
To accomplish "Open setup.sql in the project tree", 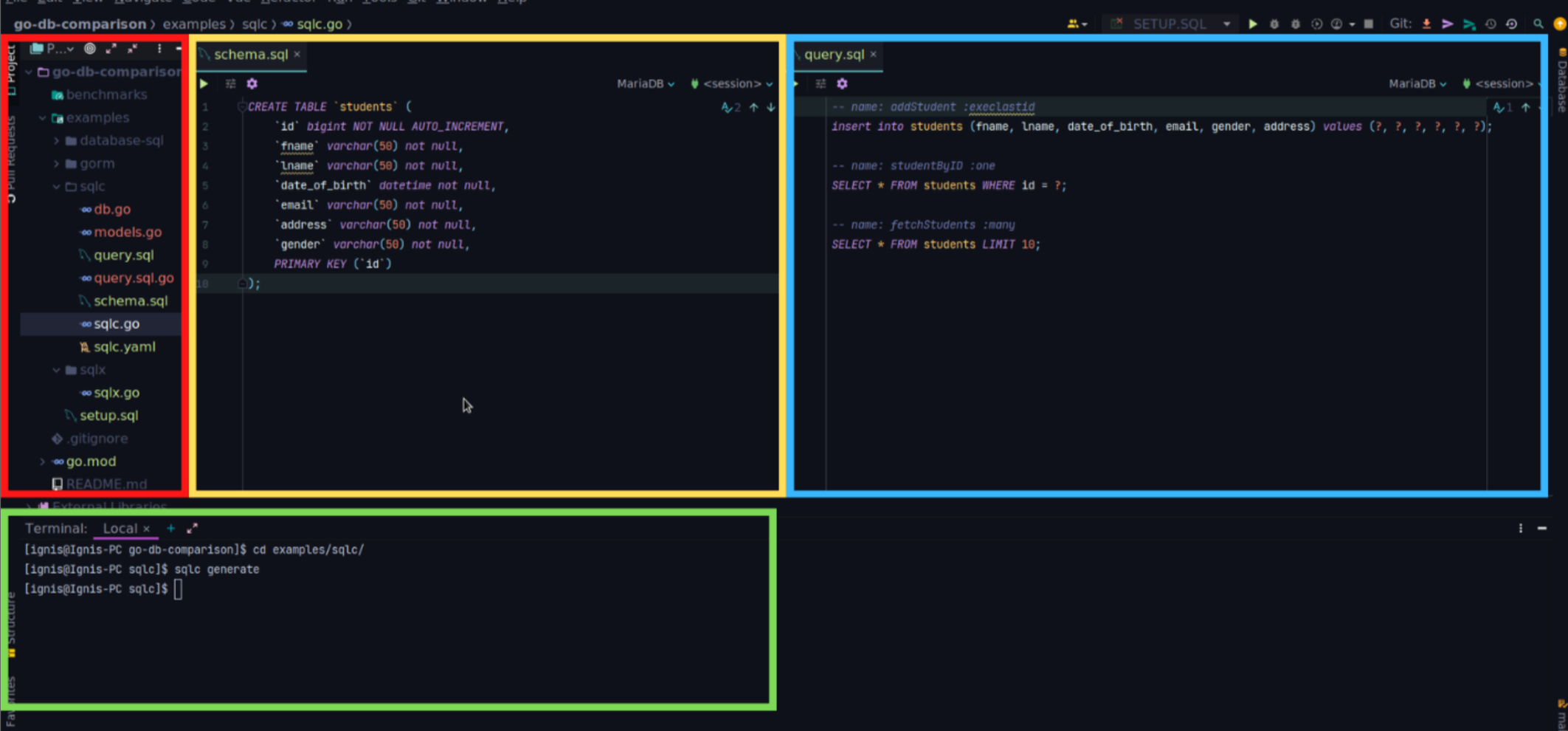I will pos(108,415).
